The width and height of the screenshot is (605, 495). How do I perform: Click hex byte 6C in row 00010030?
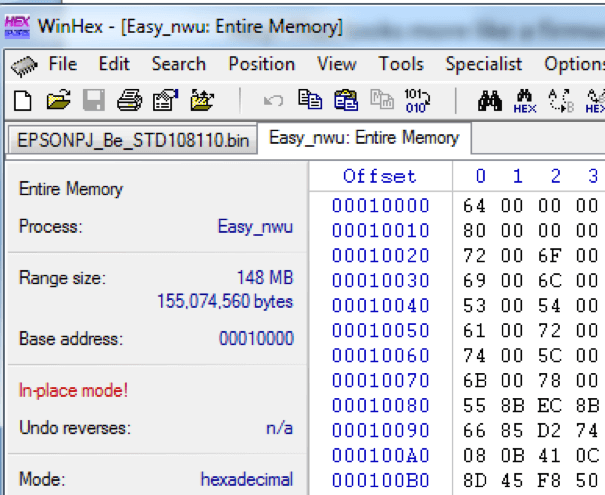[x=549, y=280]
